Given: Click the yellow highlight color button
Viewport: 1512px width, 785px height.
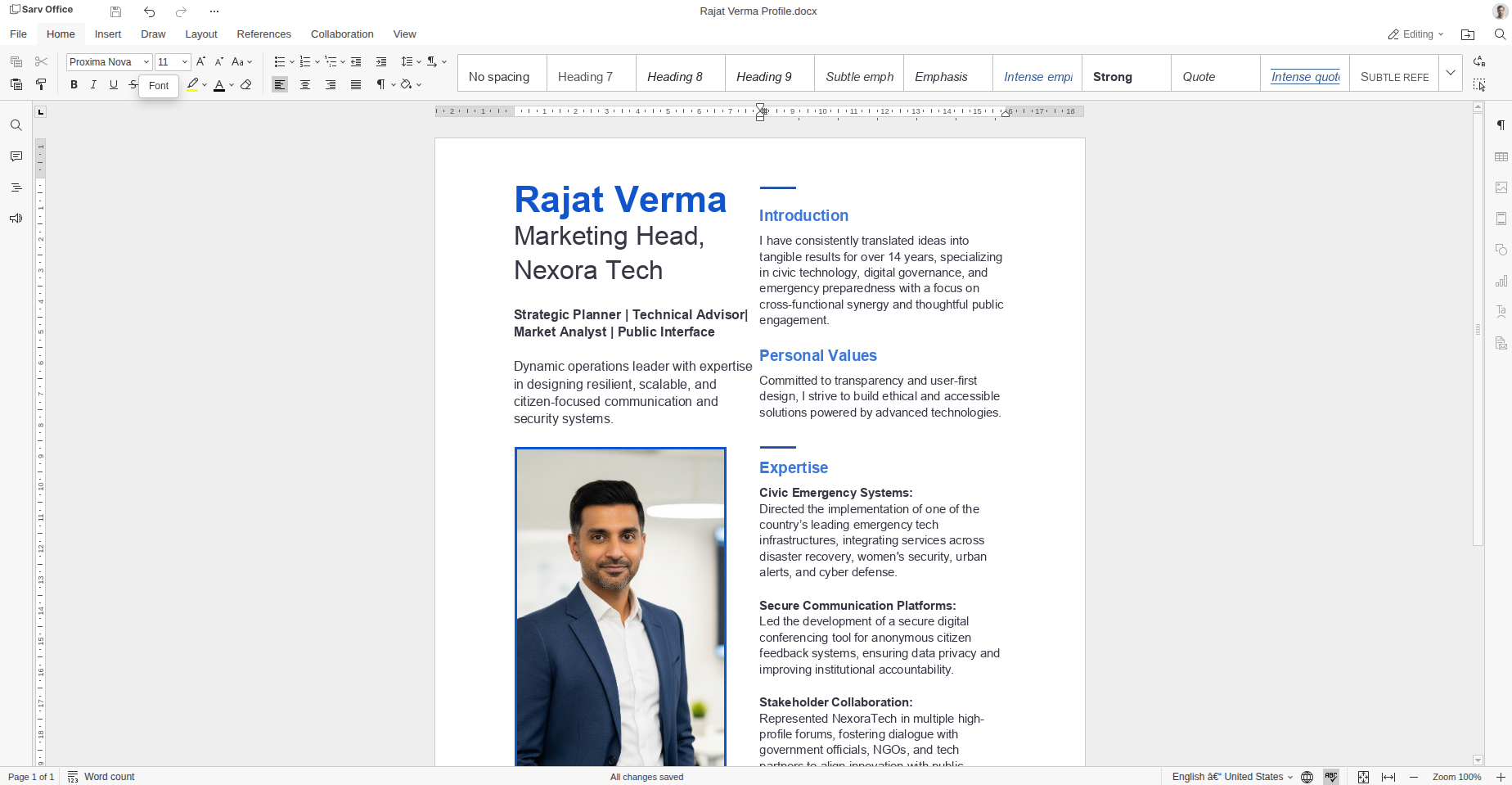Looking at the screenshot, I should click(x=192, y=84).
